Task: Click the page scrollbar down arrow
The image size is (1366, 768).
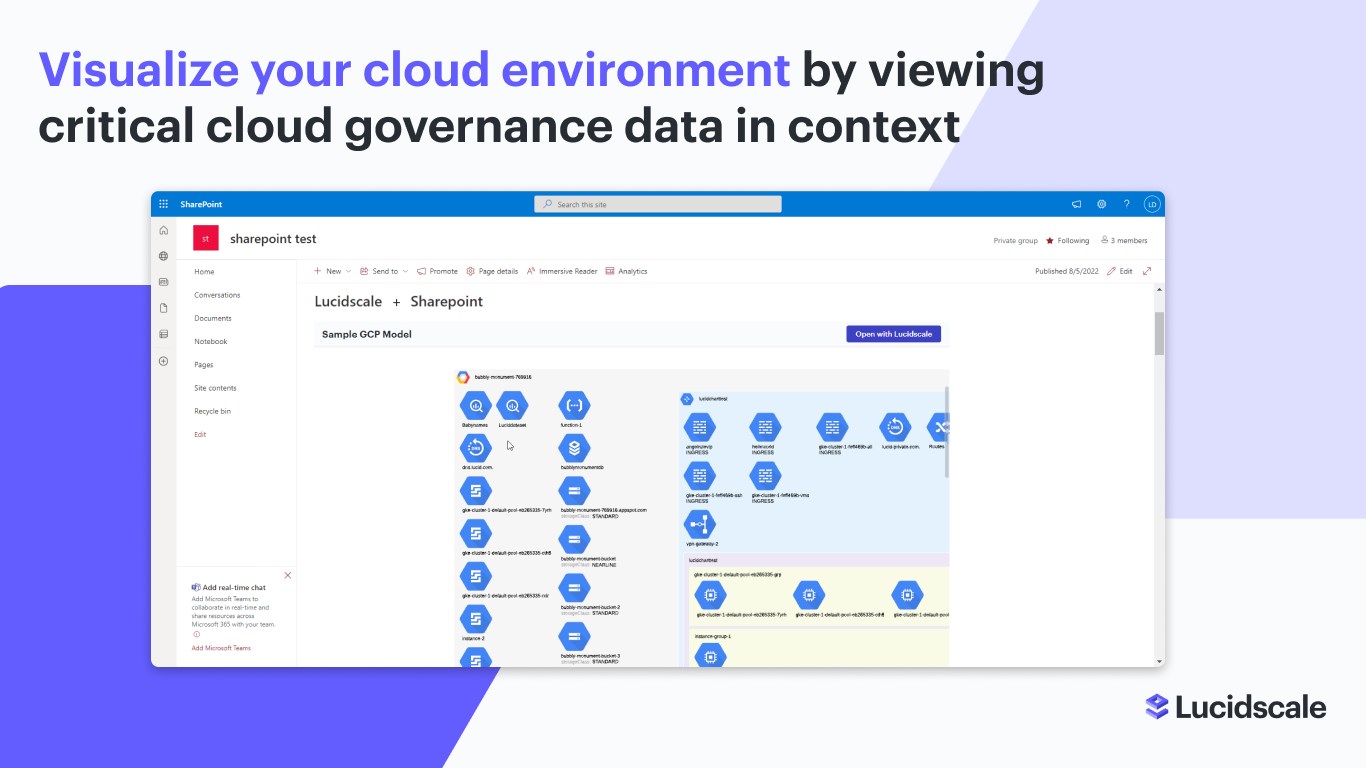Action: (1159, 661)
